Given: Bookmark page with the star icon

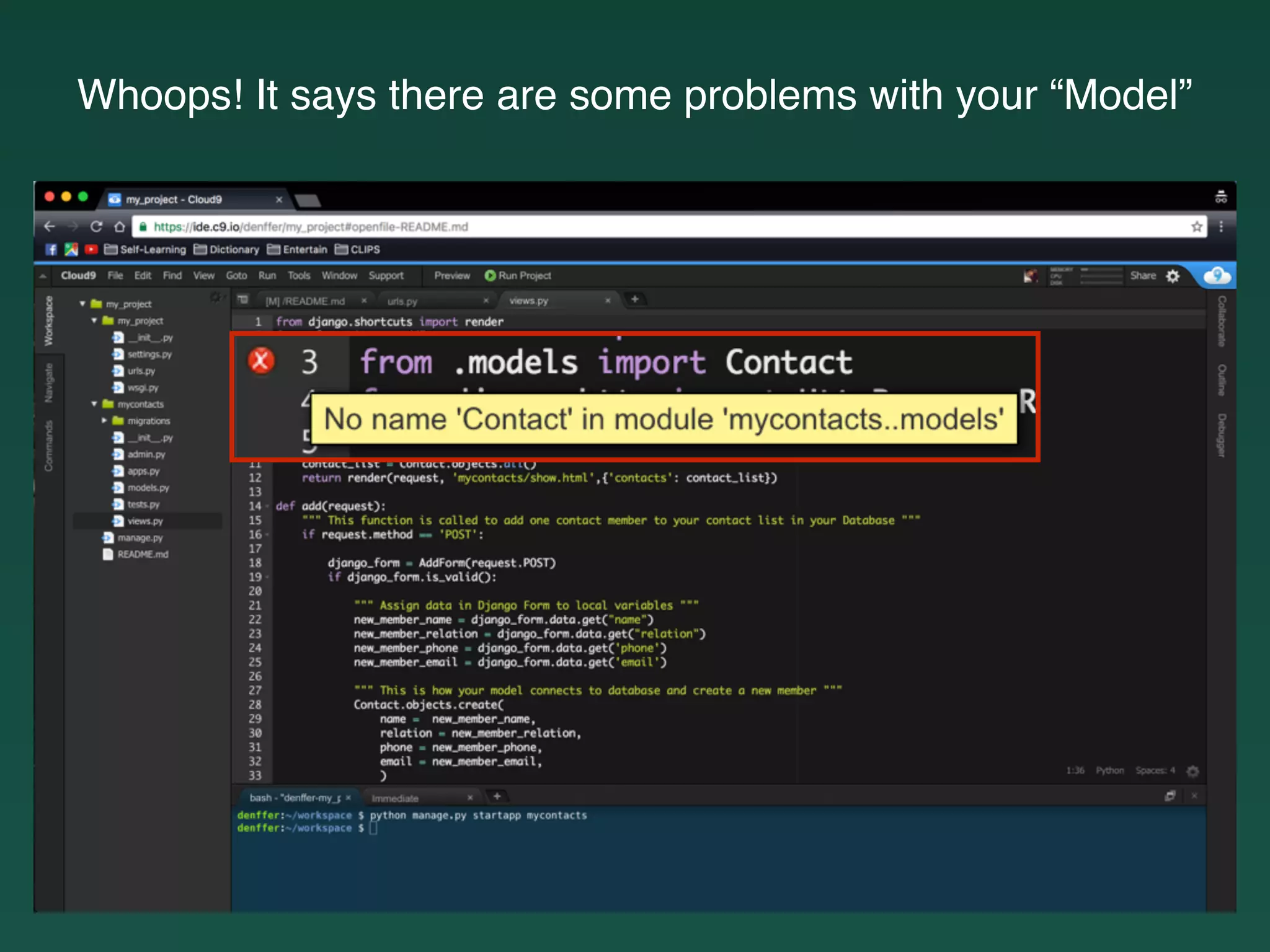Looking at the screenshot, I should point(1196,227).
